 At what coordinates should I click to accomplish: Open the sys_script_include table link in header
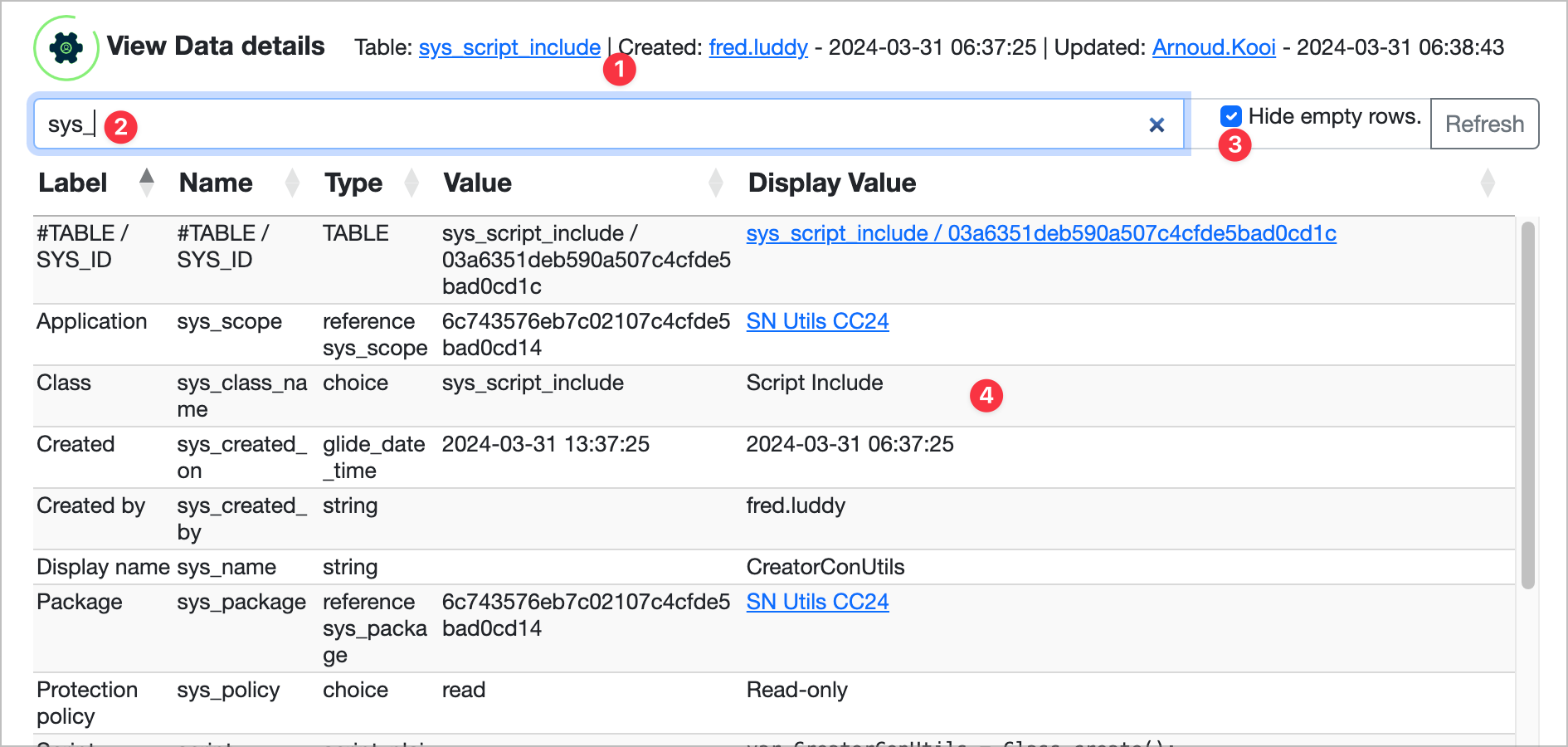(509, 47)
